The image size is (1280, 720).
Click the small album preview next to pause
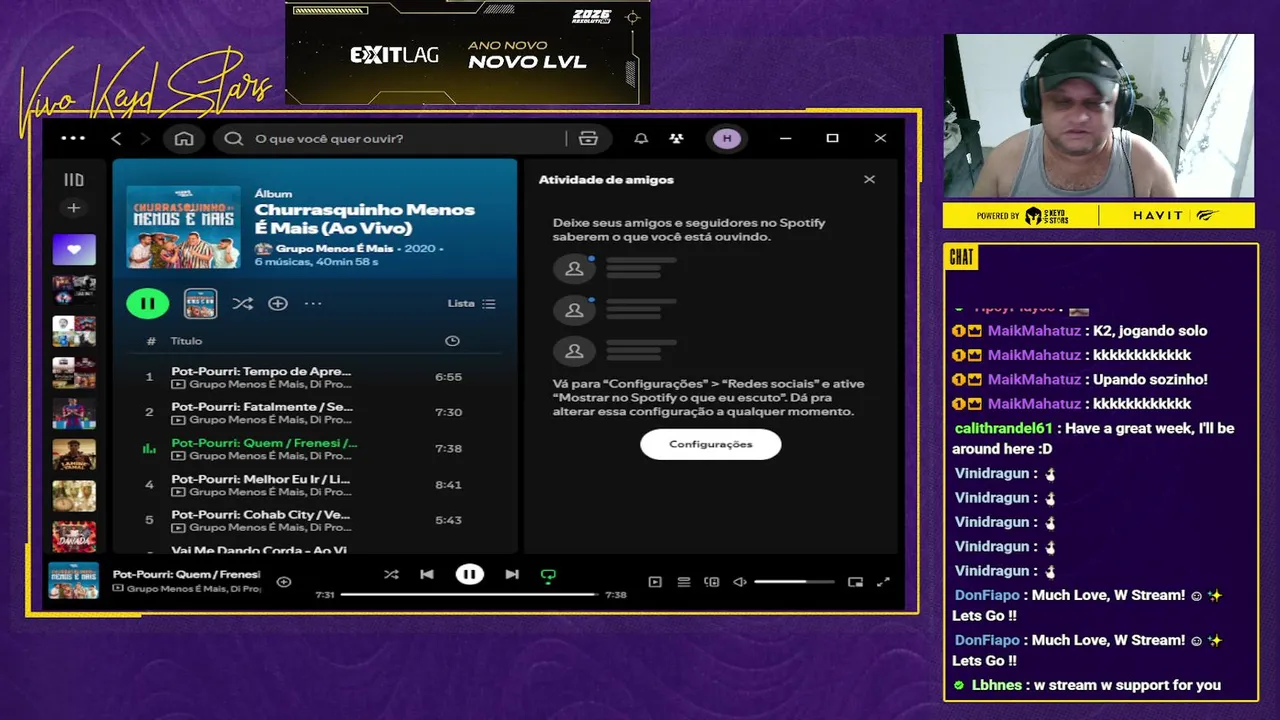tap(200, 303)
